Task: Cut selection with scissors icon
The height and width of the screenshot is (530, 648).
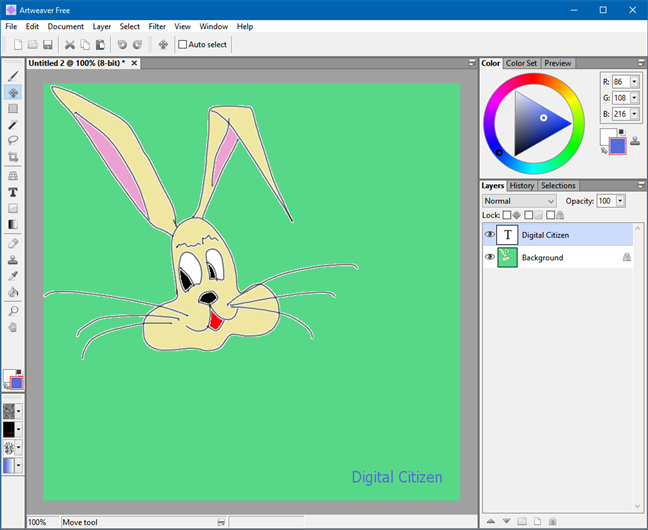Action: click(x=70, y=45)
